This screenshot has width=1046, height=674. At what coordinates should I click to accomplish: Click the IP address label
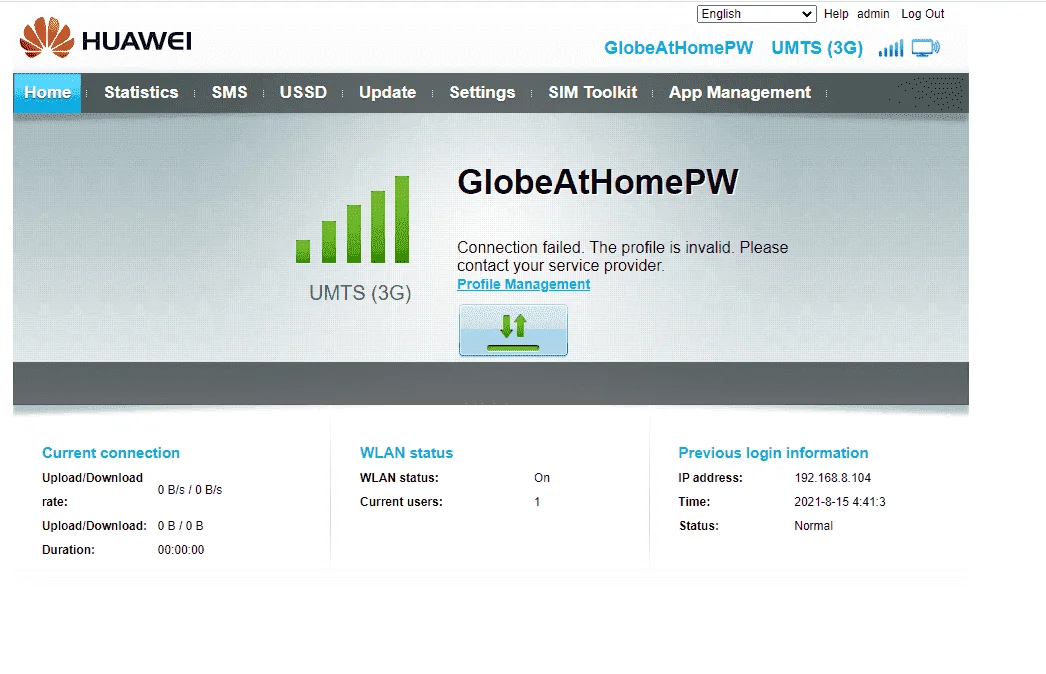[x=710, y=478]
